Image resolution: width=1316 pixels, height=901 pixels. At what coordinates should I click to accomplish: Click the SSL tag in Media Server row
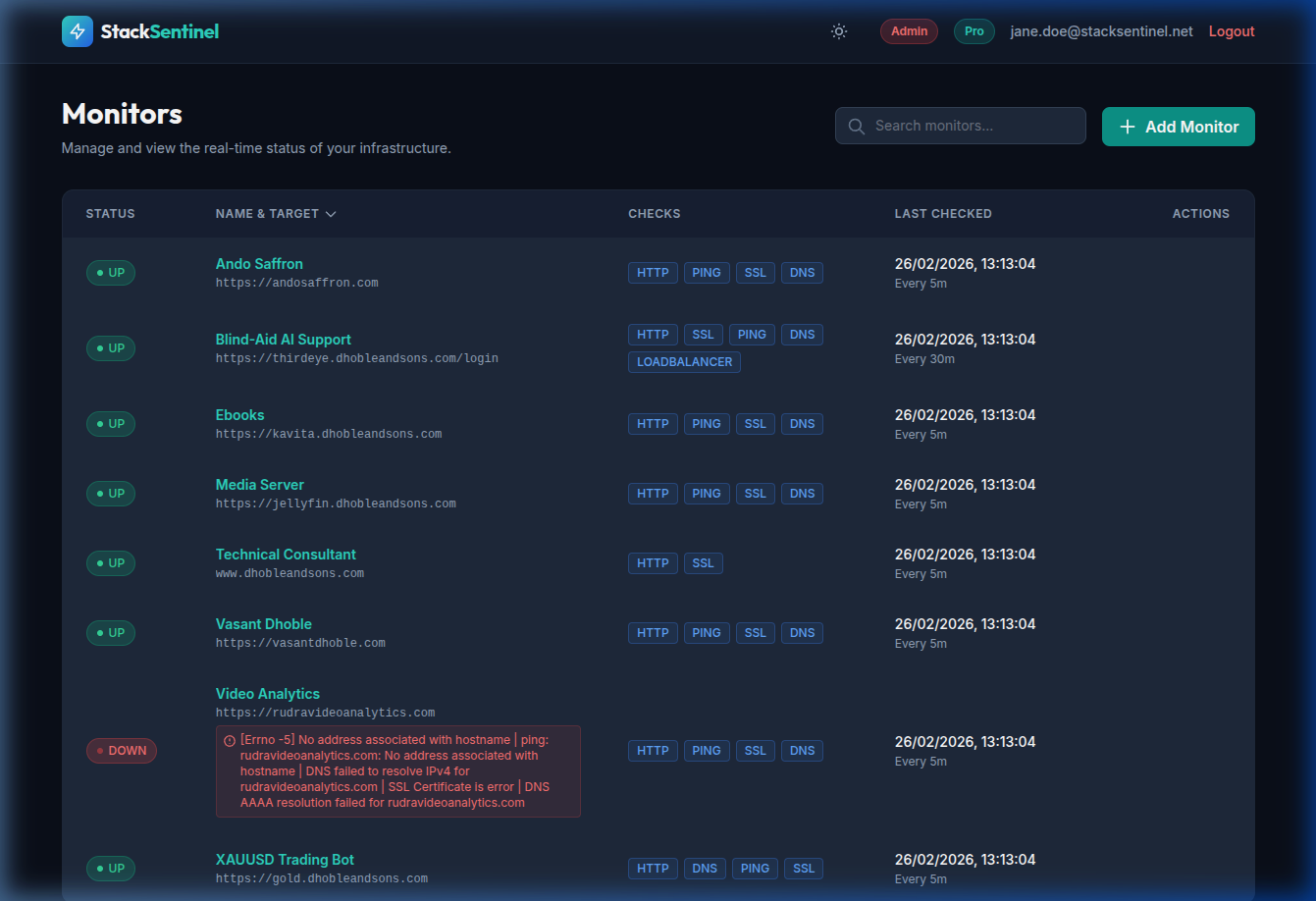pyautogui.click(x=756, y=494)
